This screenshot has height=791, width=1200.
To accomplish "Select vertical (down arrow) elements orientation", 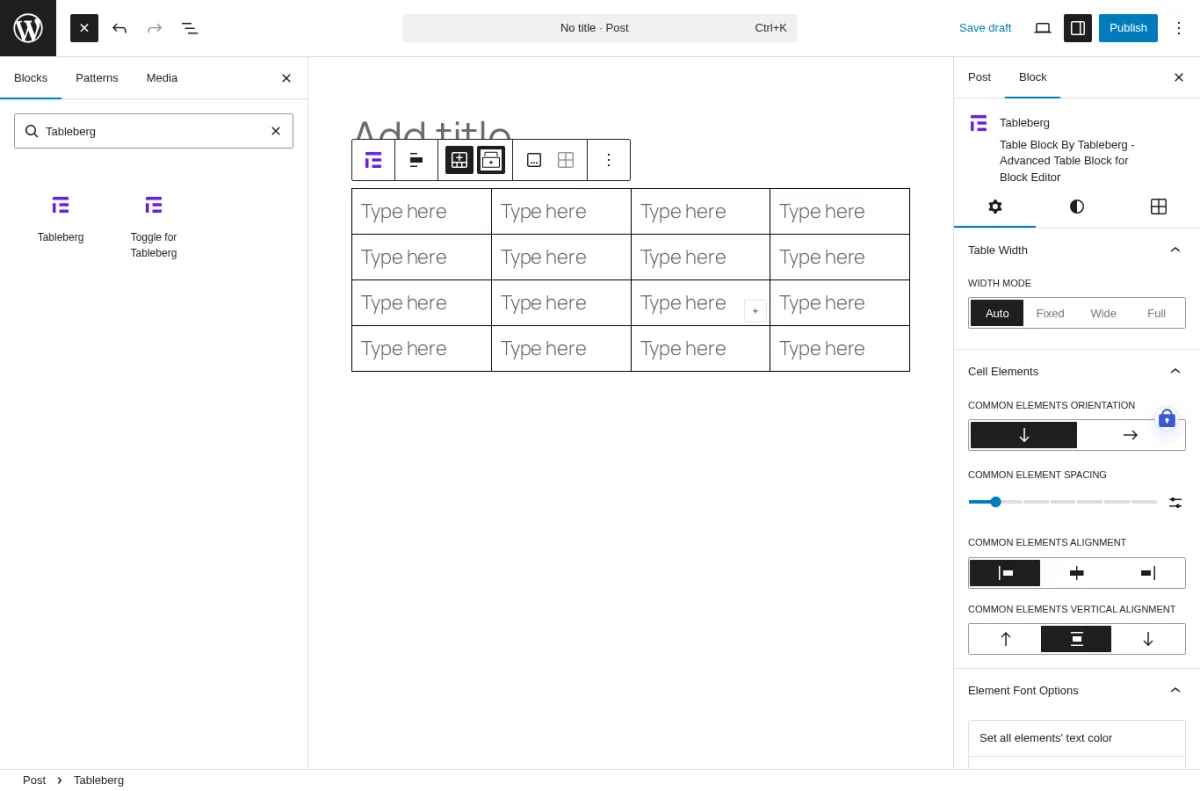I will [1024, 435].
